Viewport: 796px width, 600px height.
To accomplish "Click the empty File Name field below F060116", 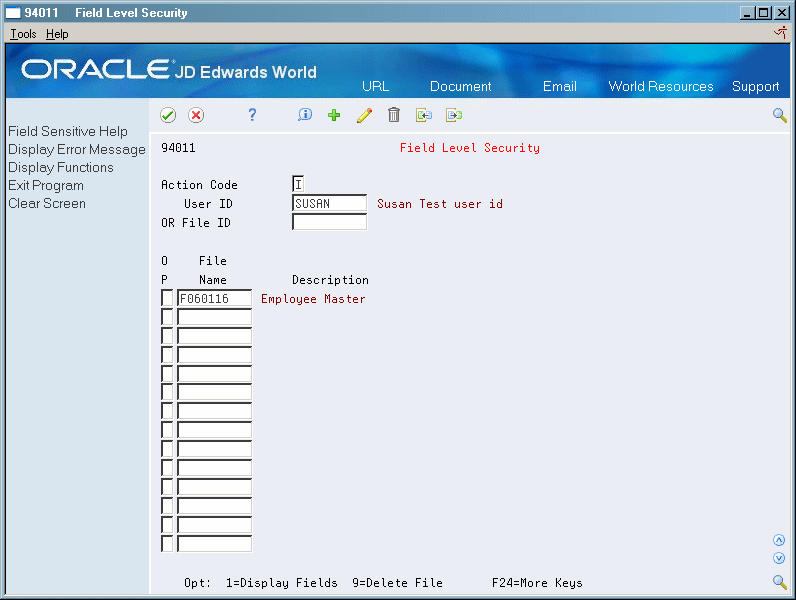I will click(214, 317).
